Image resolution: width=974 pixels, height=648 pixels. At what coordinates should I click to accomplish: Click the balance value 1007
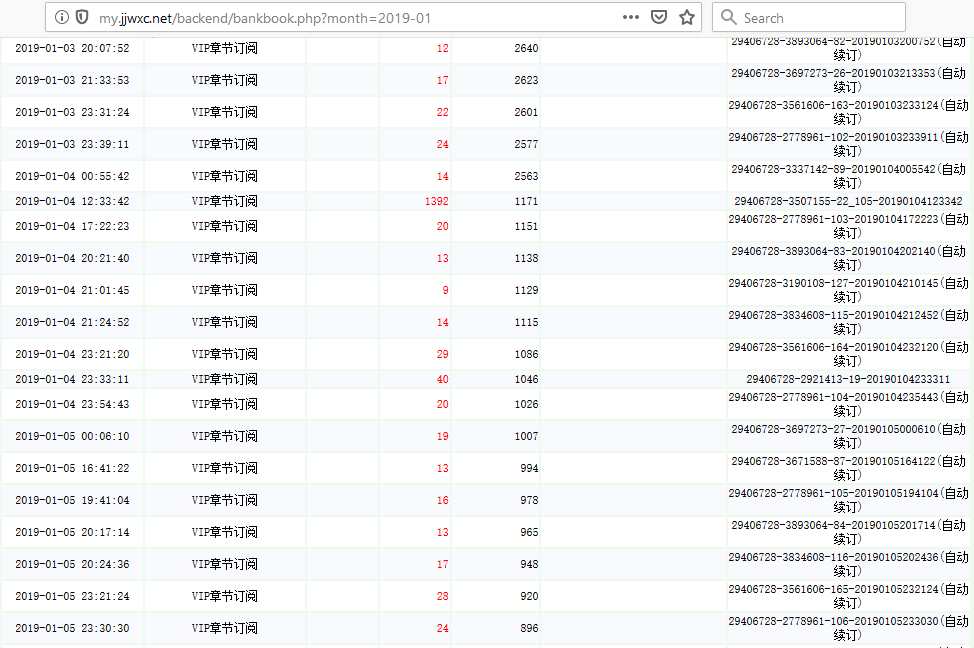(x=526, y=436)
